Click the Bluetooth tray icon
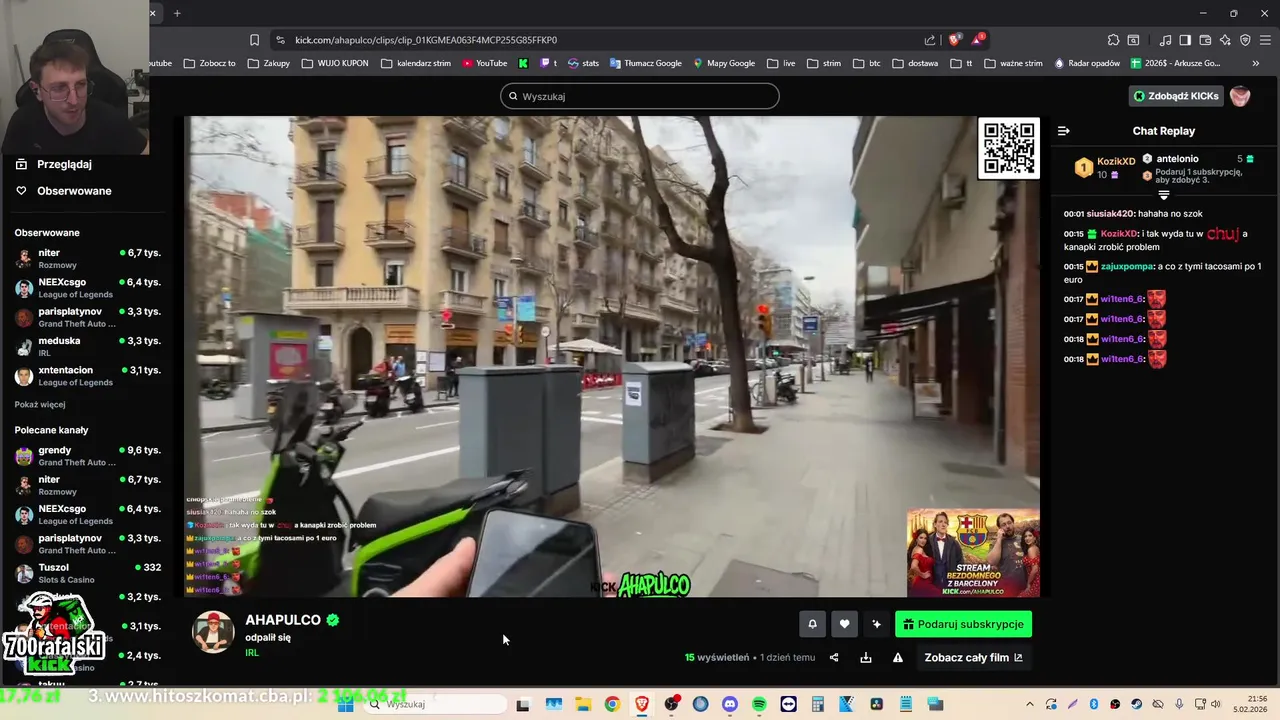1280x720 pixels. (x=1094, y=704)
